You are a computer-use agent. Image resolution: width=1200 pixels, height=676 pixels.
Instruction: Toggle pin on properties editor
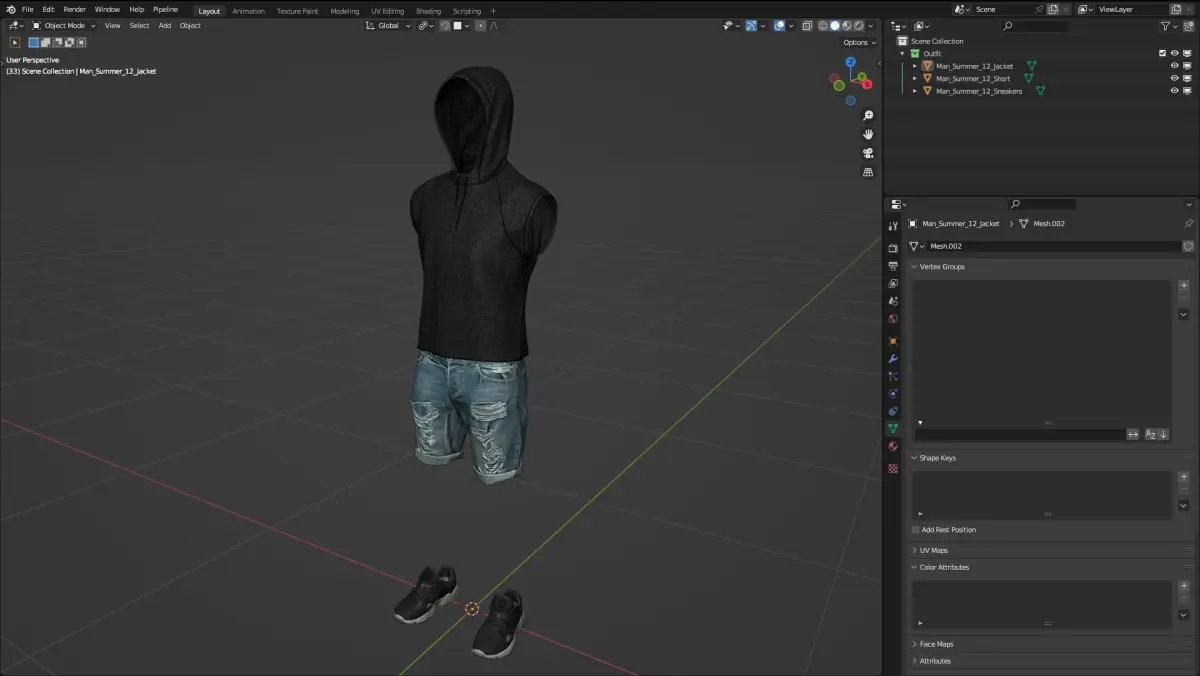point(1188,223)
